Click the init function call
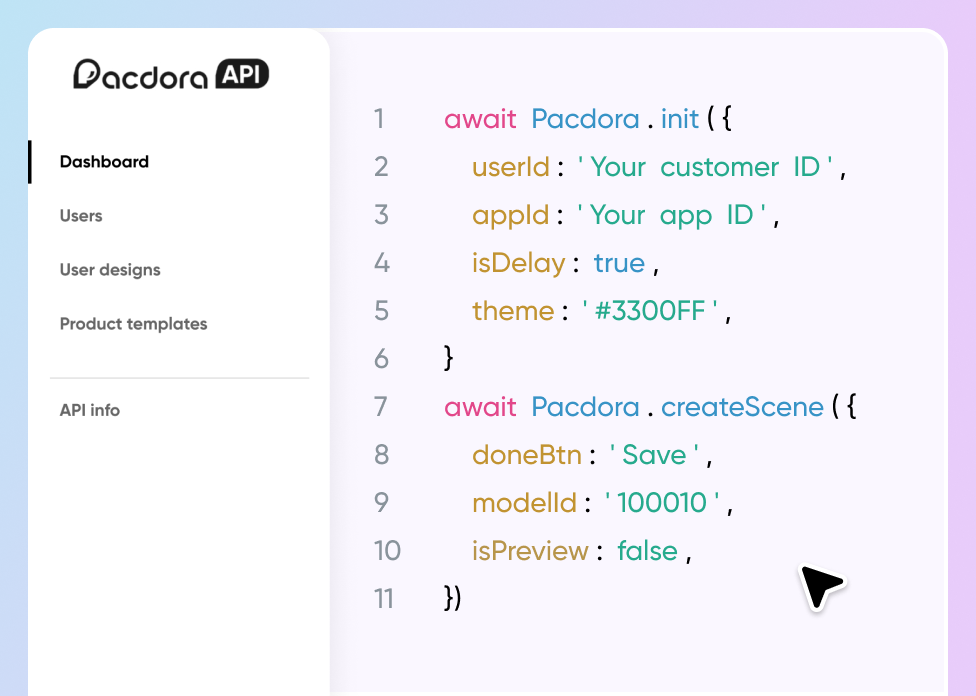This screenshot has height=696, width=976. (x=679, y=118)
